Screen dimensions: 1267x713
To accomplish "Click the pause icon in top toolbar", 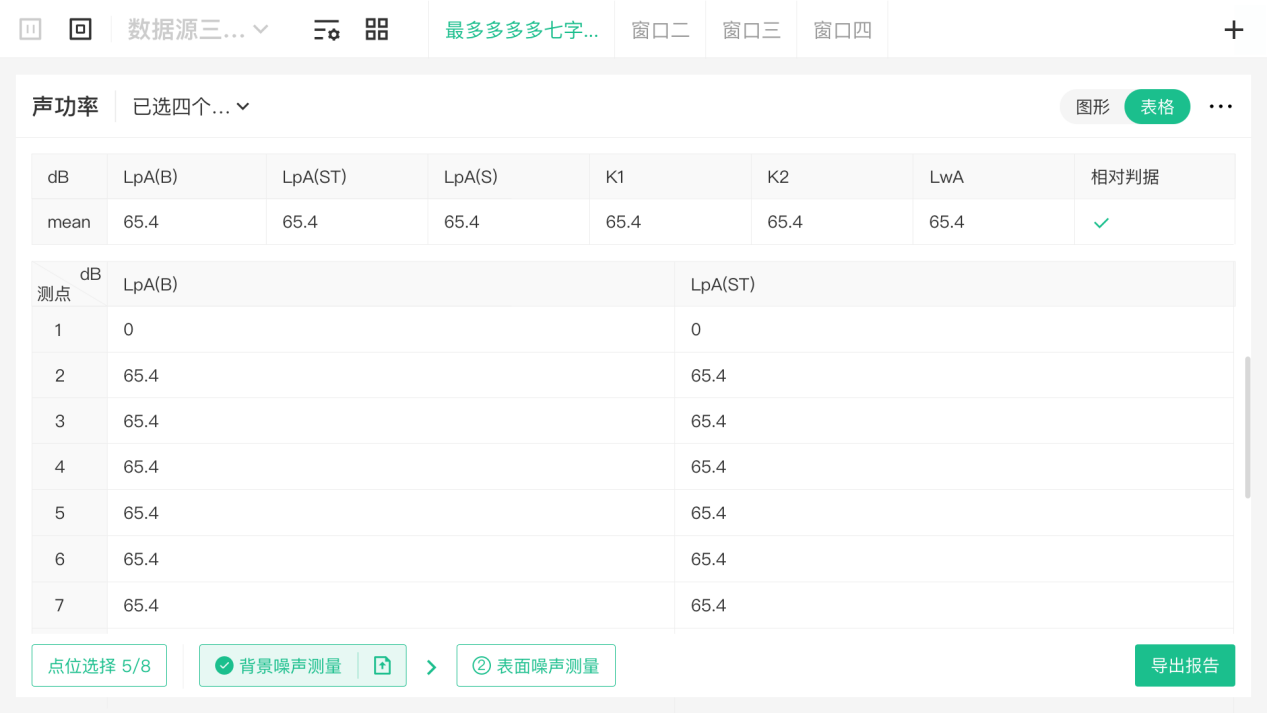I will click(x=30, y=29).
